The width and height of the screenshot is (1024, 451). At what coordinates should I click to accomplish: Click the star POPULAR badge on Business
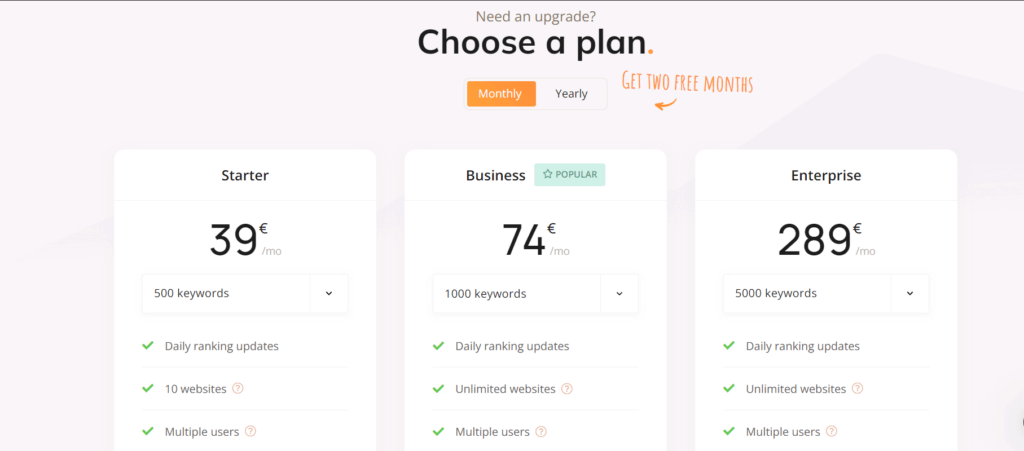pos(569,175)
